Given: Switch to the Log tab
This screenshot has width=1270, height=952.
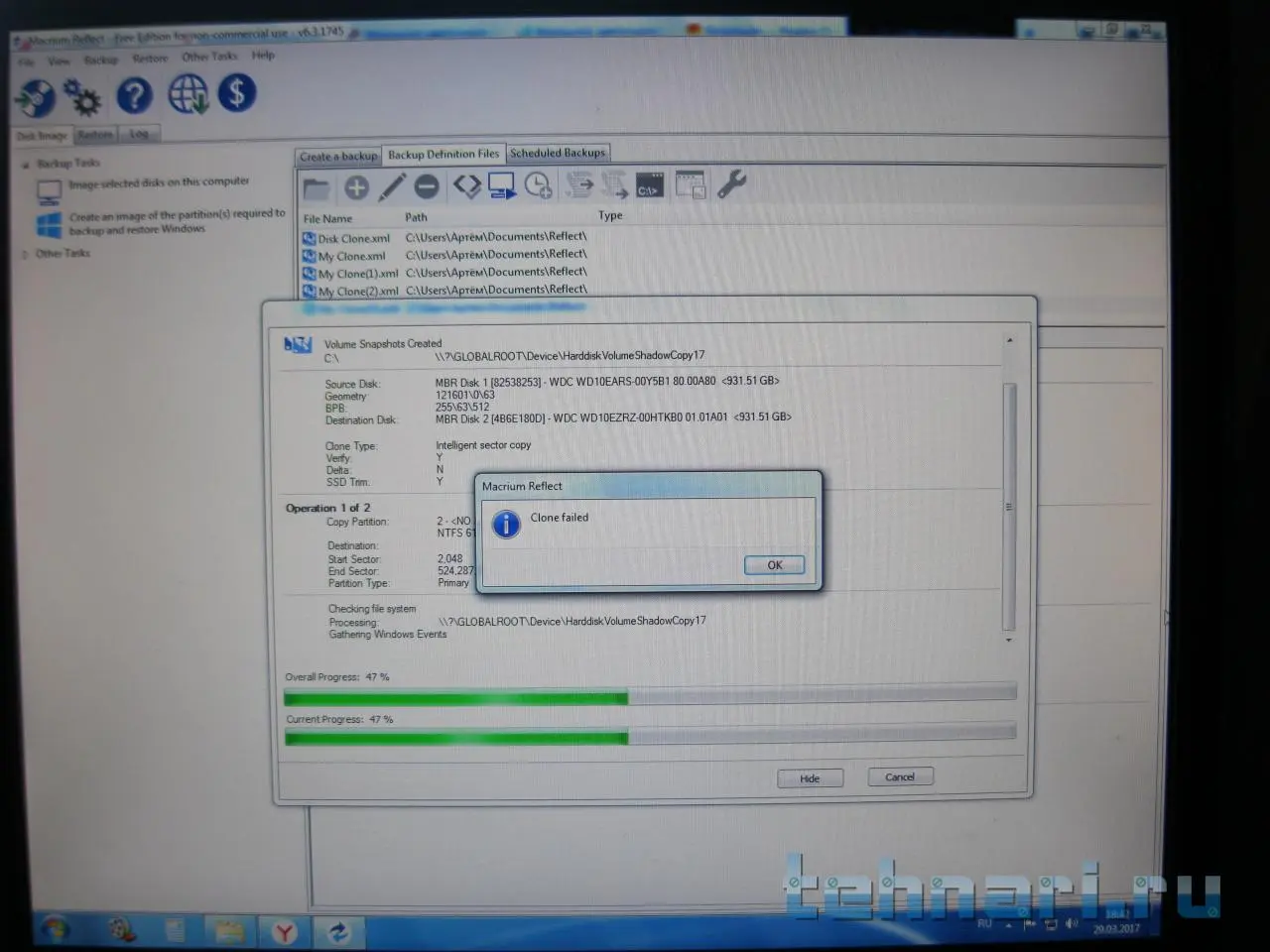Looking at the screenshot, I should 138,134.
